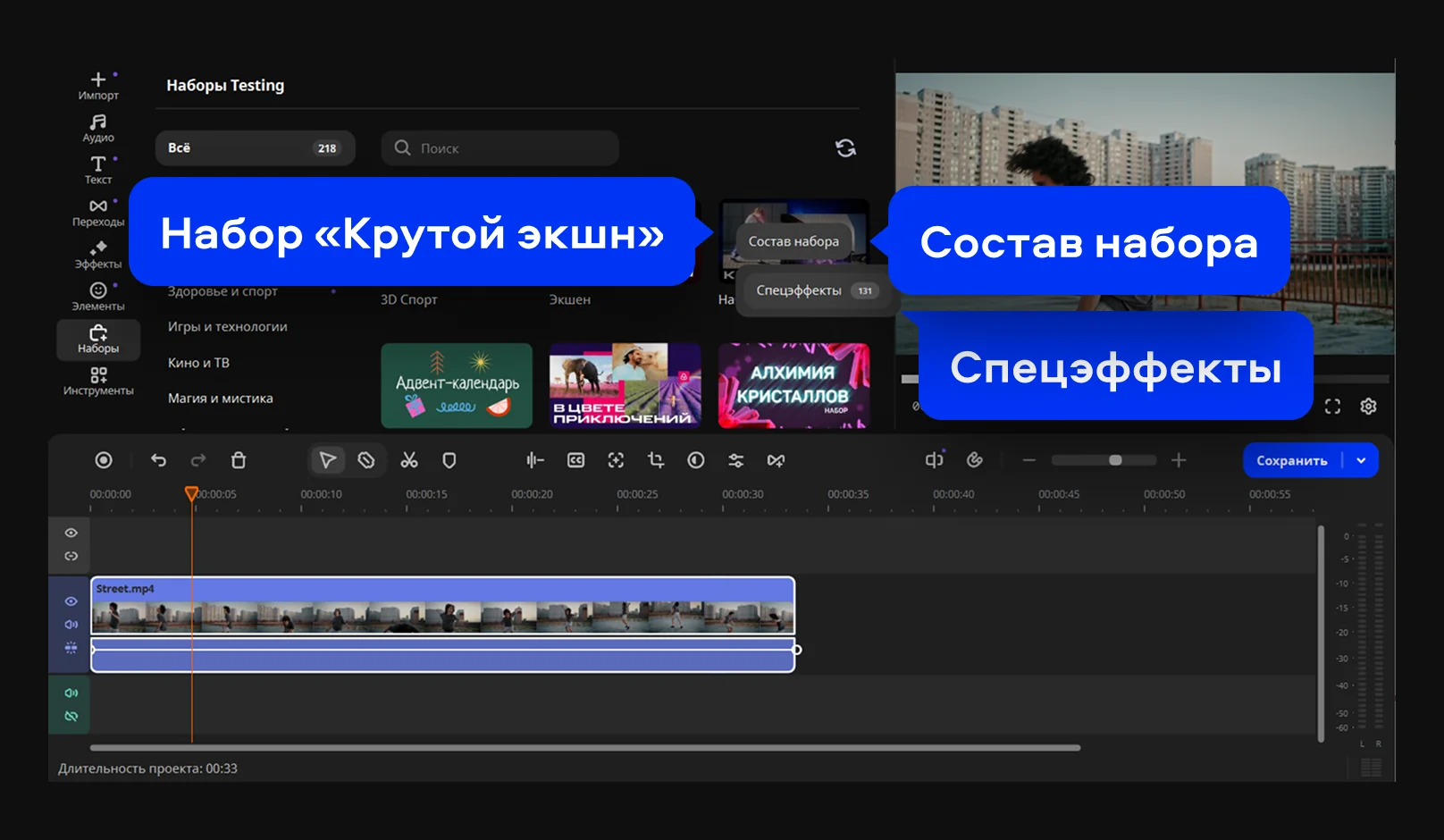The width and height of the screenshot is (1444, 840).
Task: Open the transition wizard icon
Action: click(x=776, y=460)
